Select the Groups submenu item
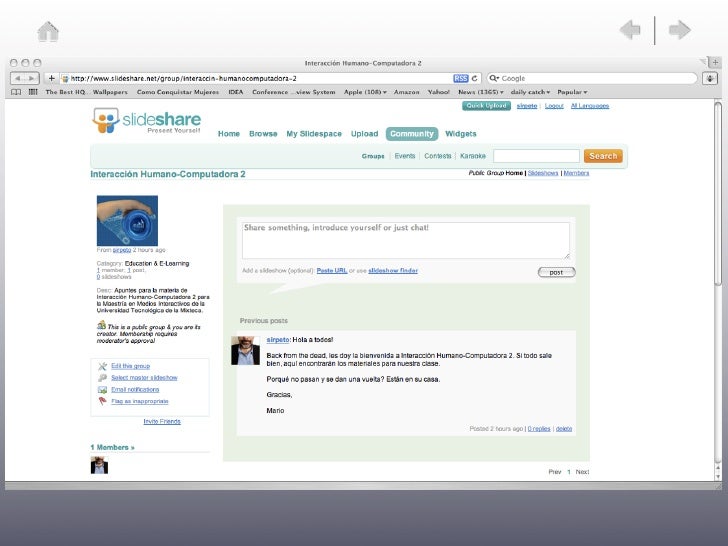The height and width of the screenshot is (546, 728). coord(373,156)
